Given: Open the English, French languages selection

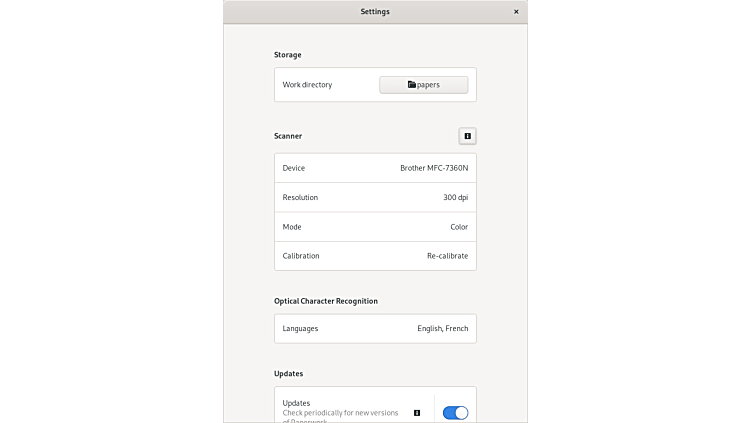Looking at the screenshot, I should [442, 328].
